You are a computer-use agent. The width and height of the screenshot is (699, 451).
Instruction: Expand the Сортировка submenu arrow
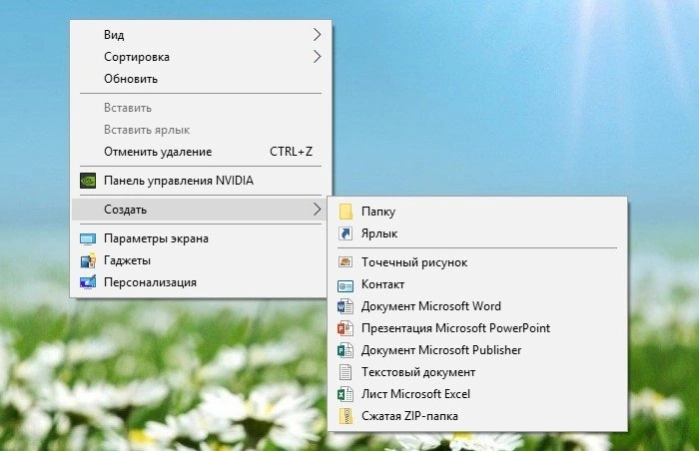[317, 57]
